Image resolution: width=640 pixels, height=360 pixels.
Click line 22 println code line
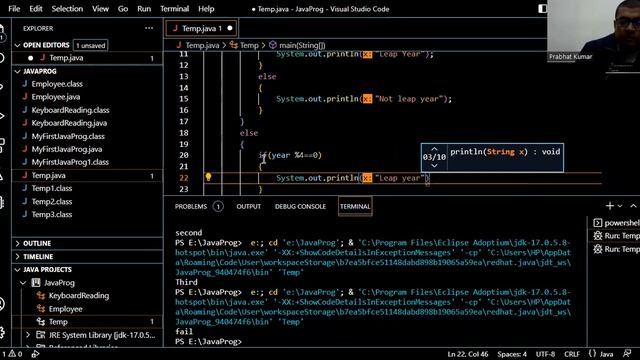point(353,178)
